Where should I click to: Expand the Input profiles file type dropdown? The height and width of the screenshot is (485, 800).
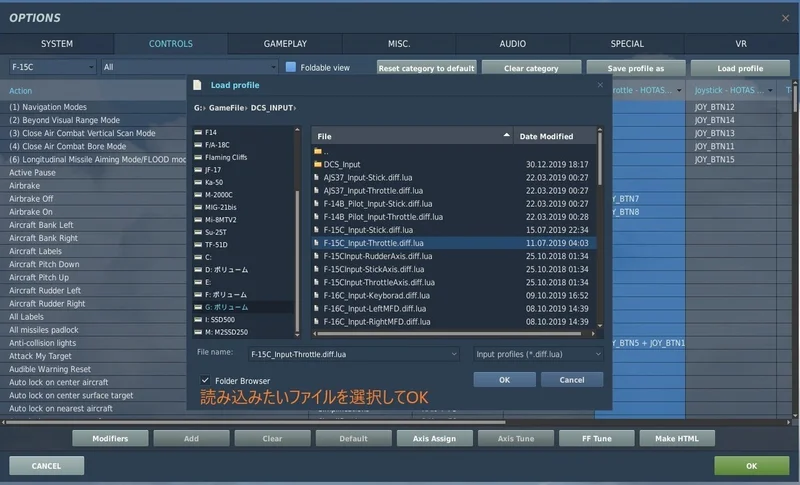[x=598, y=354]
